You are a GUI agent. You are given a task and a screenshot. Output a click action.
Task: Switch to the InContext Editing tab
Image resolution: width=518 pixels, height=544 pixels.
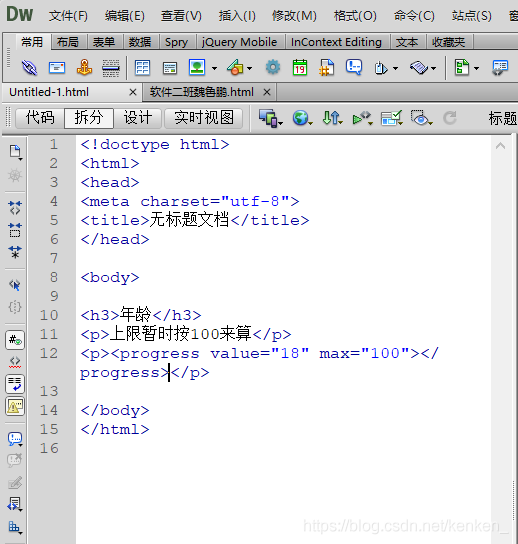coord(336,42)
